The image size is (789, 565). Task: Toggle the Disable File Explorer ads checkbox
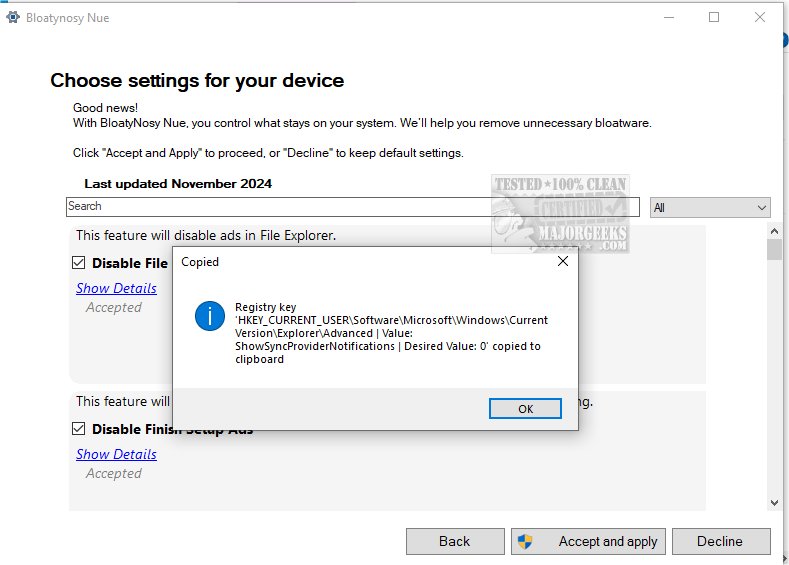(x=79, y=263)
